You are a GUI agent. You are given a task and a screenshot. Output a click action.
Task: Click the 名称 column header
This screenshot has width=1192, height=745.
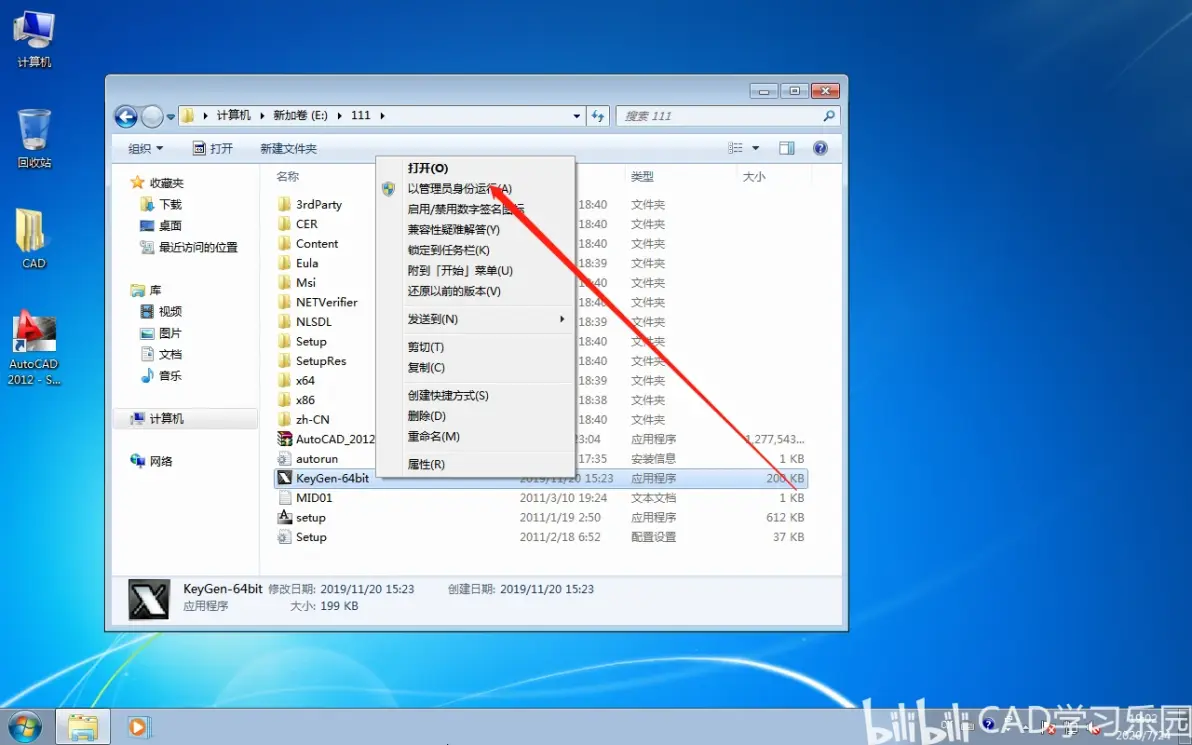(x=287, y=176)
